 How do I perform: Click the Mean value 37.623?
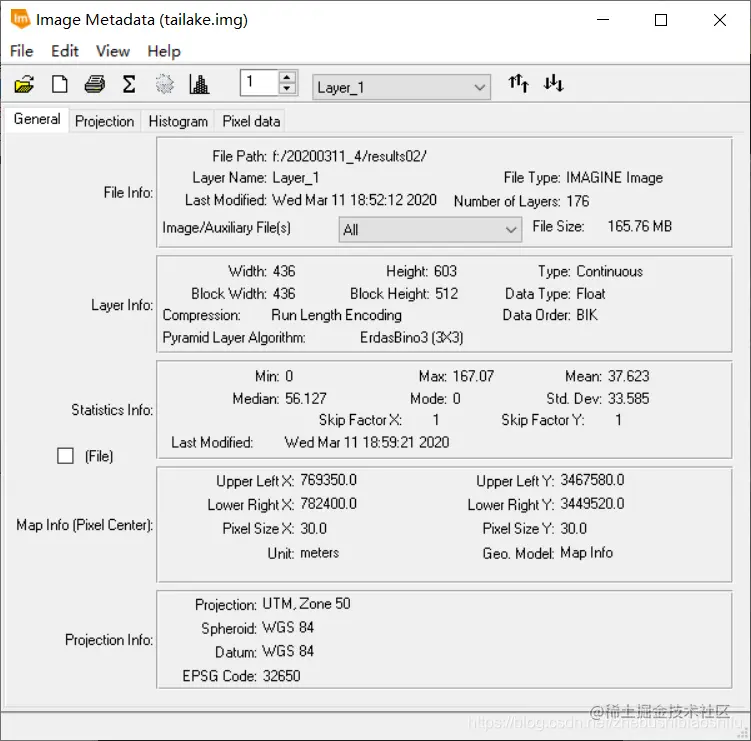628,376
